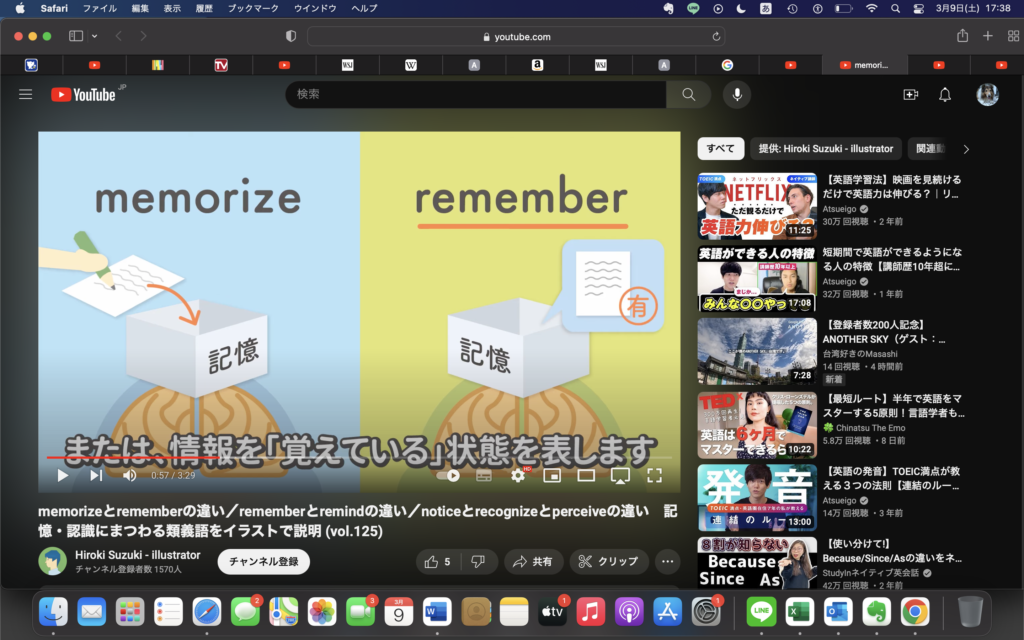The height and width of the screenshot is (640, 1024).
Task: Open the player settings gear
Action: (x=518, y=476)
